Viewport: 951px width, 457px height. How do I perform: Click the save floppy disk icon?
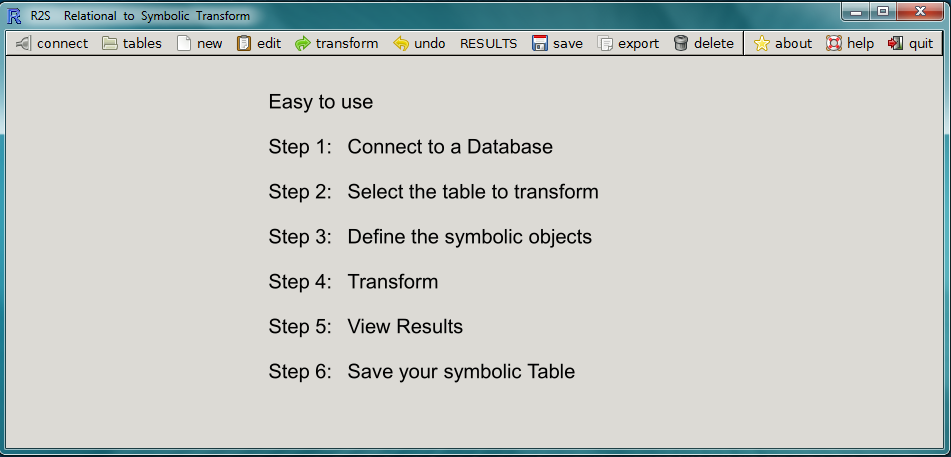pyautogui.click(x=540, y=43)
